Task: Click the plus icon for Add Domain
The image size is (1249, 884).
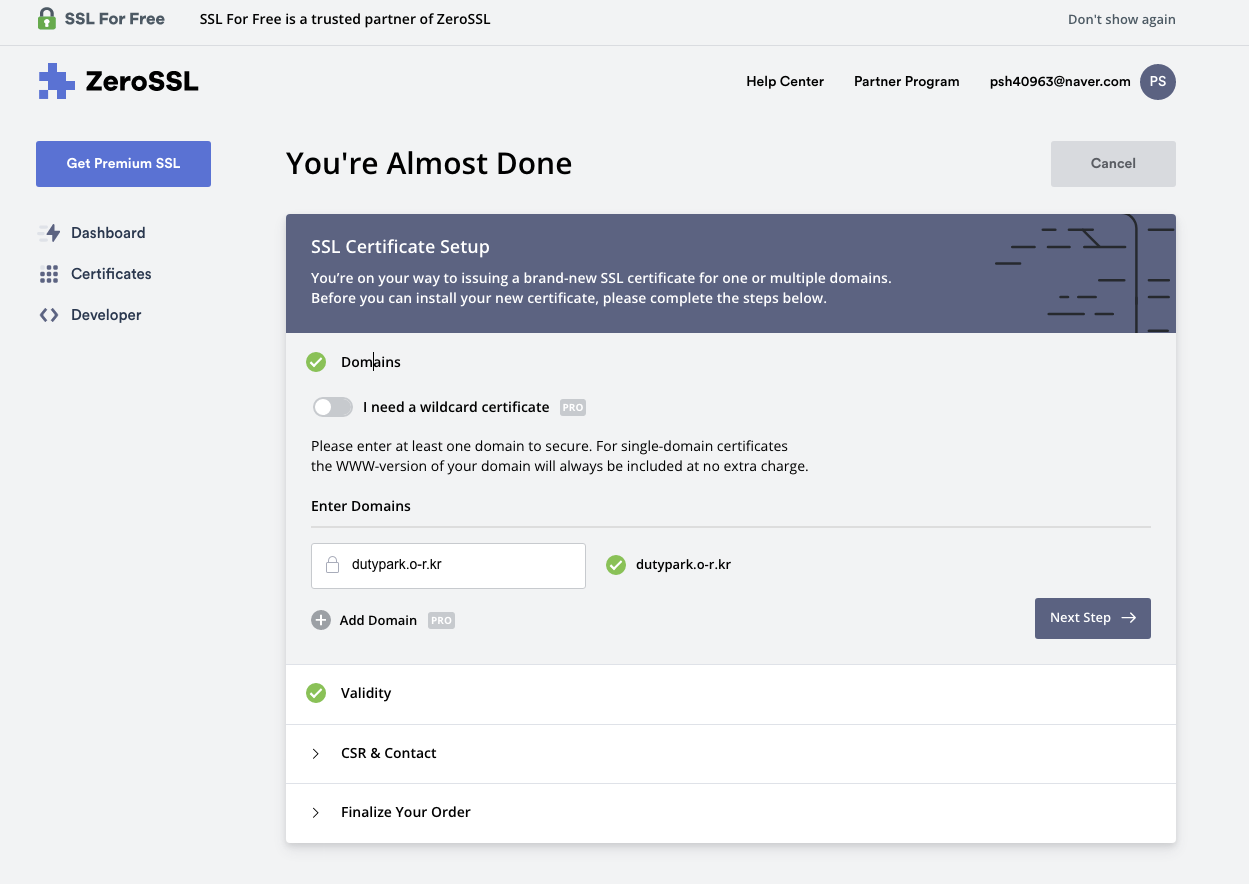Action: pyautogui.click(x=321, y=620)
